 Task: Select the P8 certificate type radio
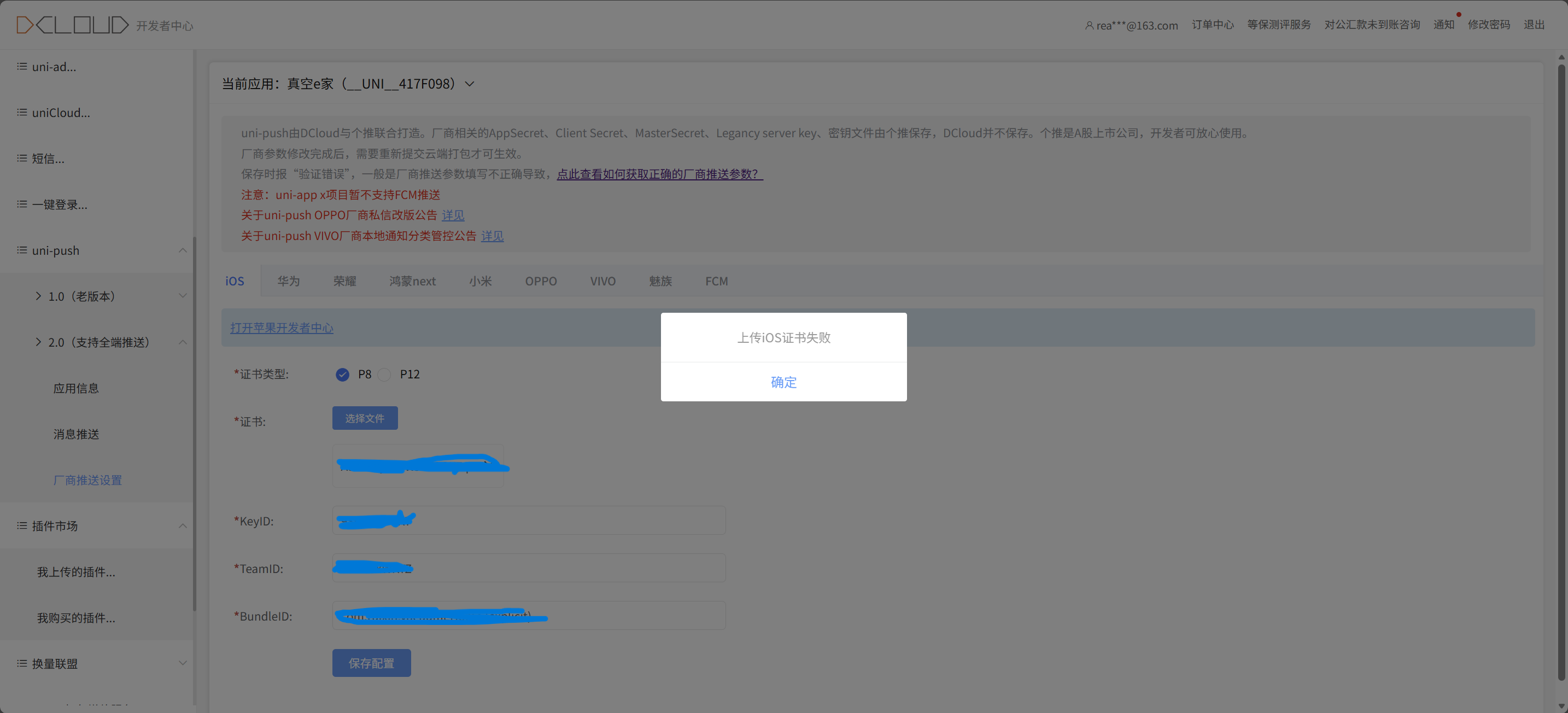(343, 375)
